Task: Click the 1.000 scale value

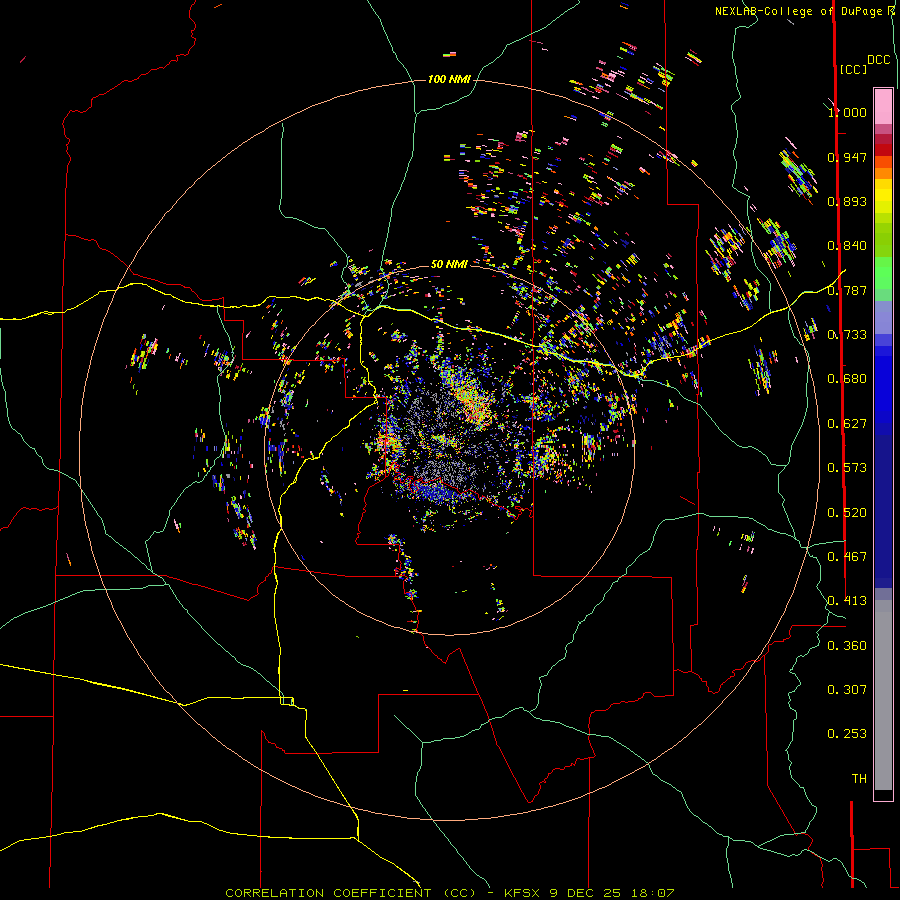Action: click(847, 112)
